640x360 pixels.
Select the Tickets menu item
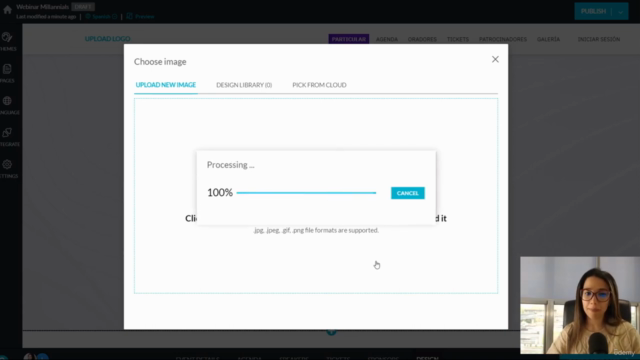click(x=458, y=39)
